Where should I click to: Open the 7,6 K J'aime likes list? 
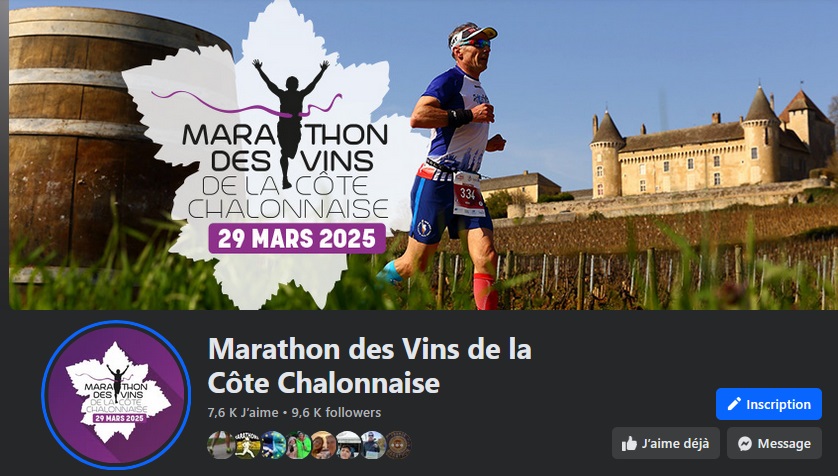tap(243, 412)
